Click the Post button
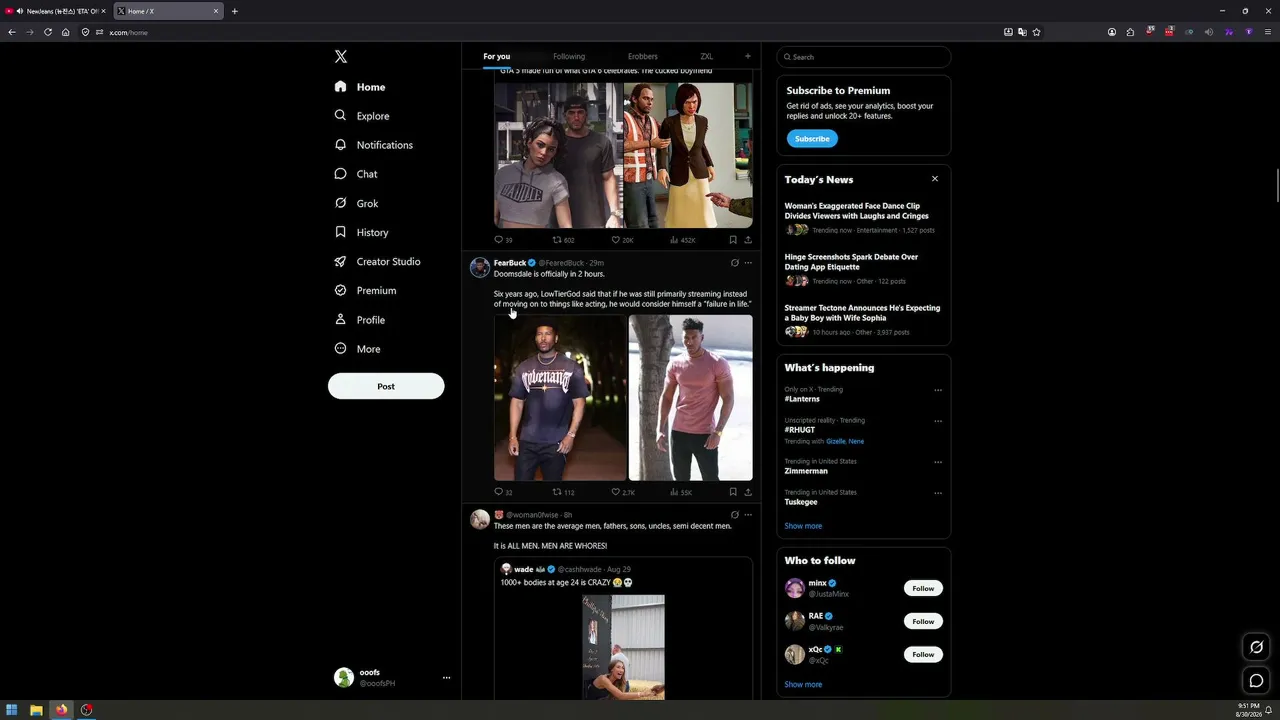Viewport: 1280px width, 720px height. click(386, 386)
